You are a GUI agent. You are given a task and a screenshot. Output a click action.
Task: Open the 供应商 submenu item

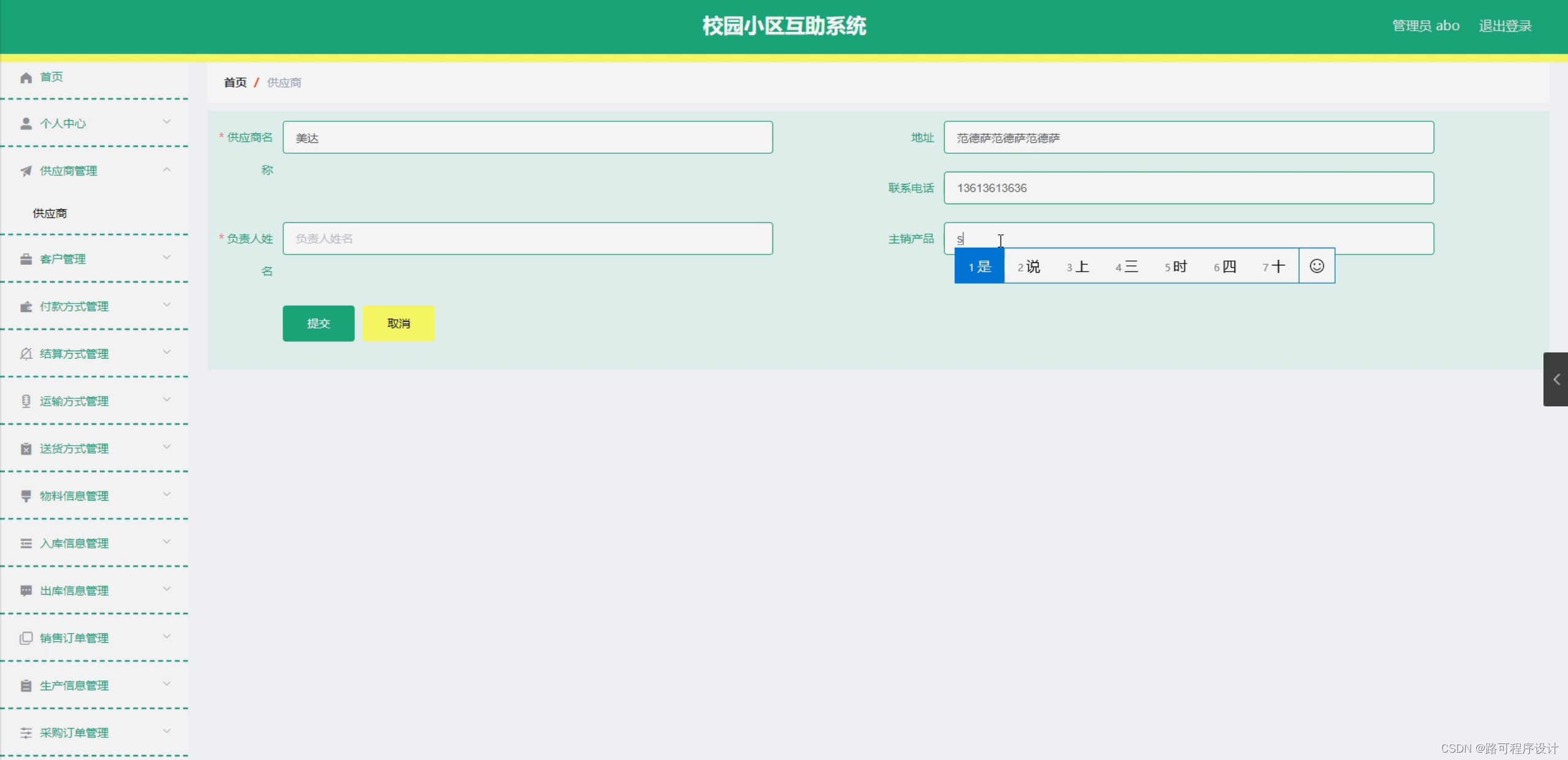click(x=50, y=213)
